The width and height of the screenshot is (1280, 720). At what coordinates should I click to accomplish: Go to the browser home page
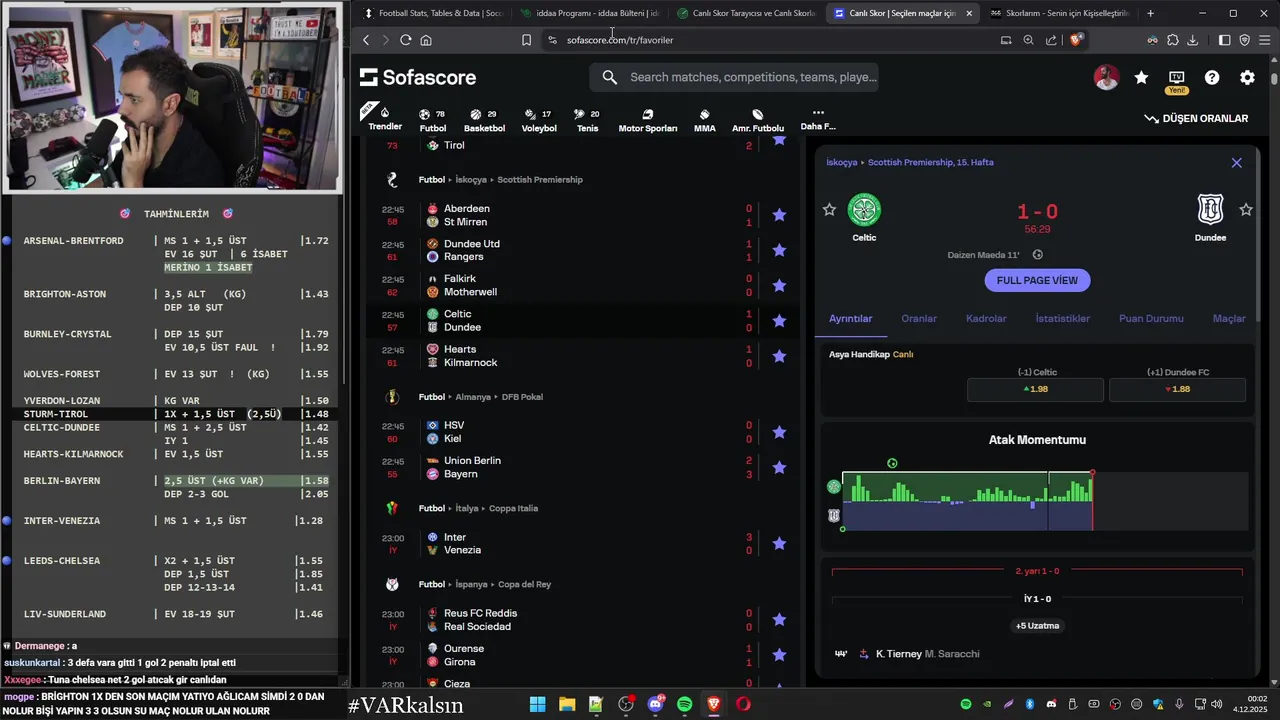(x=426, y=40)
